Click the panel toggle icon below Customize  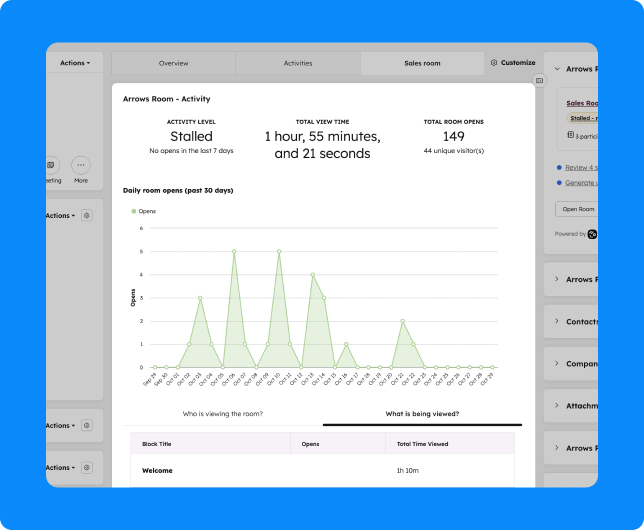(x=539, y=81)
